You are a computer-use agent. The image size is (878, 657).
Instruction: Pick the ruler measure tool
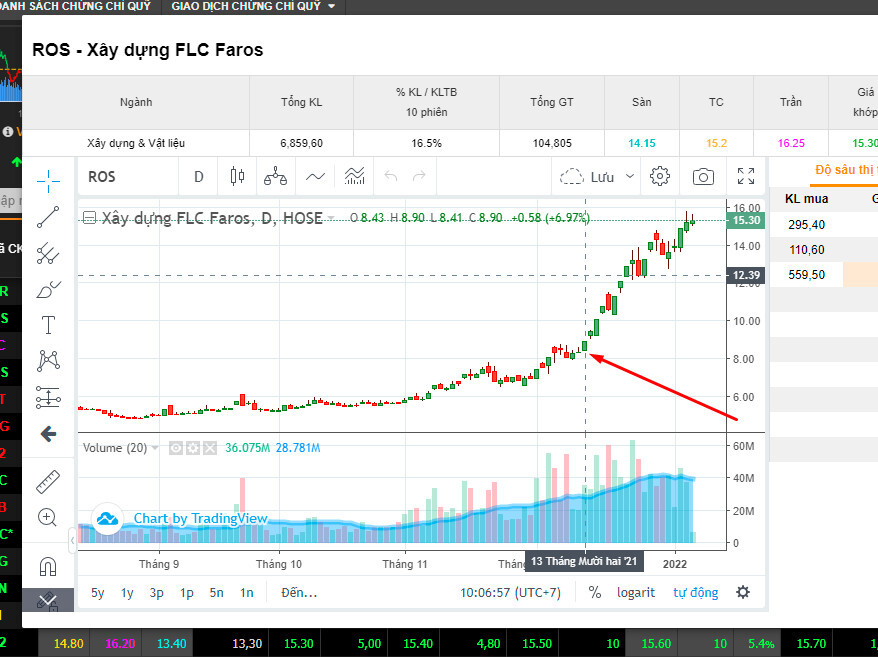(x=48, y=483)
